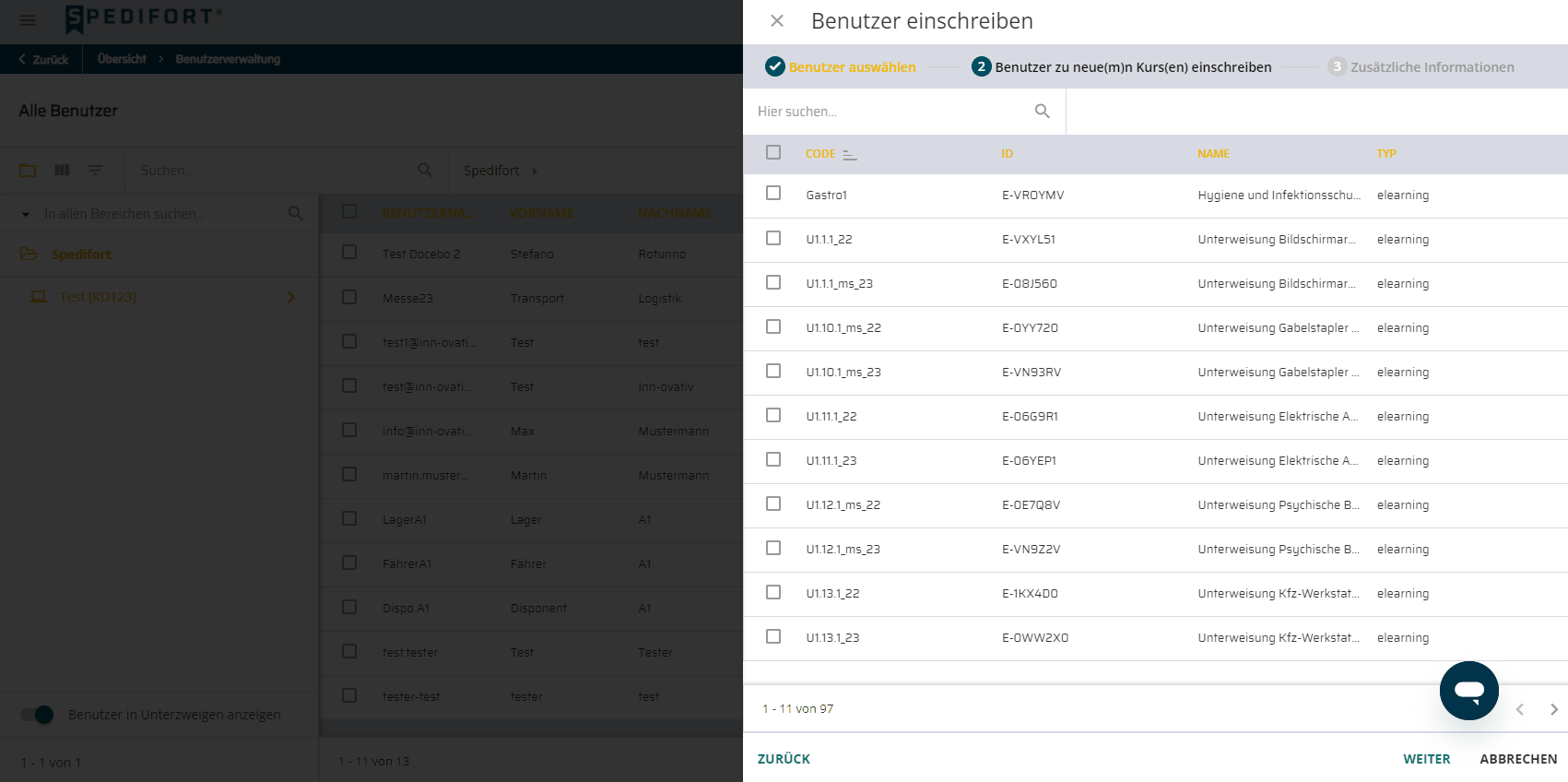1568x782 pixels.
Task: Check the U1.1.1_ms_23 course checkbox
Action: click(x=773, y=282)
